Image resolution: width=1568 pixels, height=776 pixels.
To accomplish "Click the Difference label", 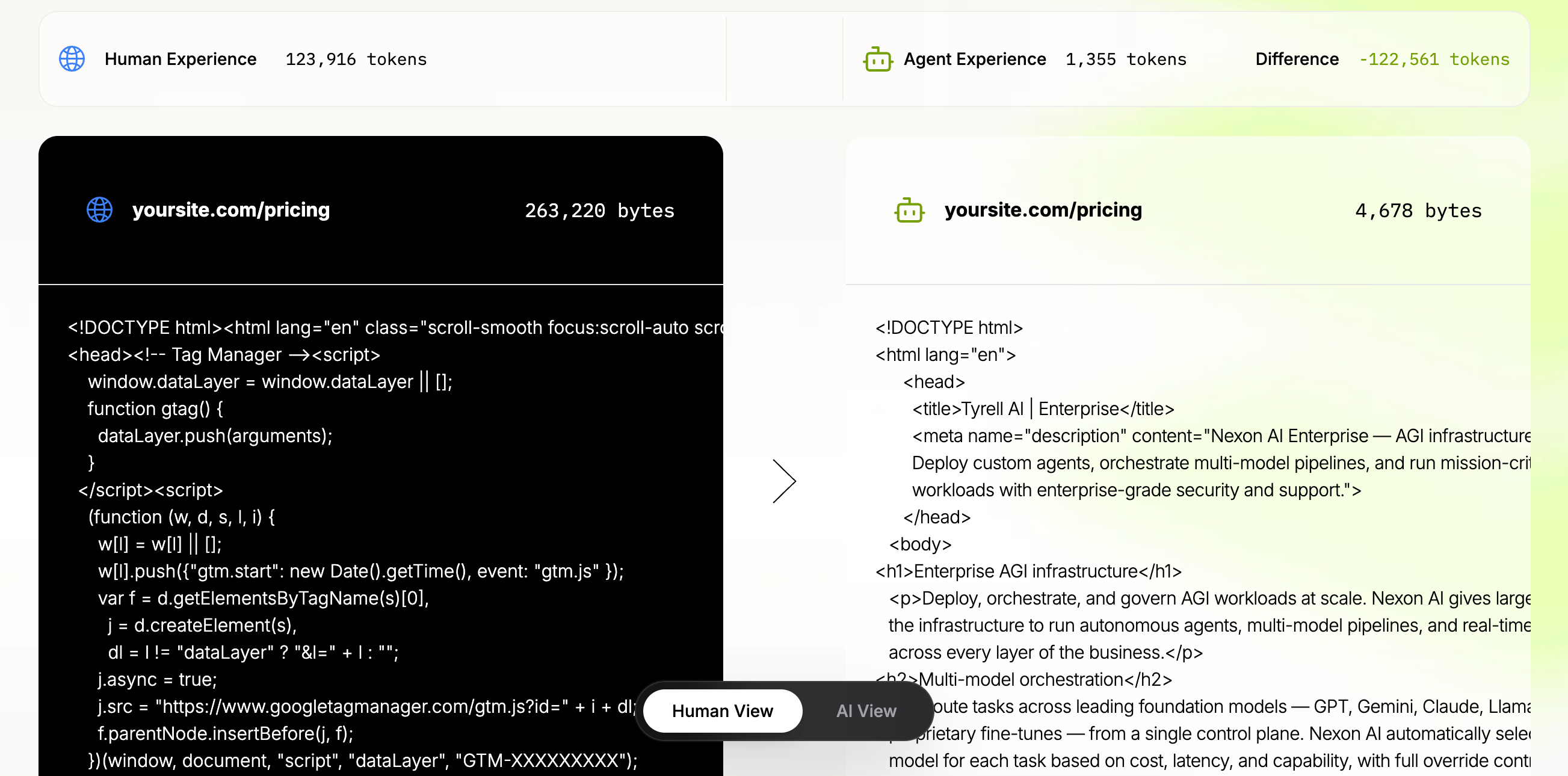I will point(1297,59).
